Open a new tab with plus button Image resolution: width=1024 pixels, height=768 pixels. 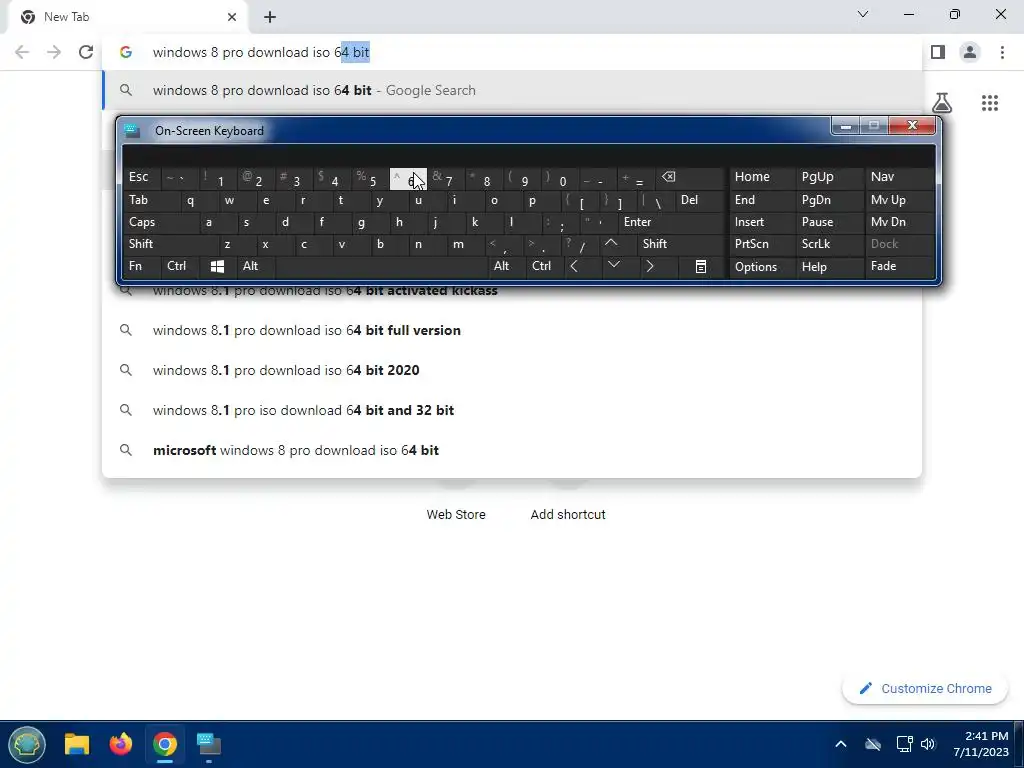point(270,17)
